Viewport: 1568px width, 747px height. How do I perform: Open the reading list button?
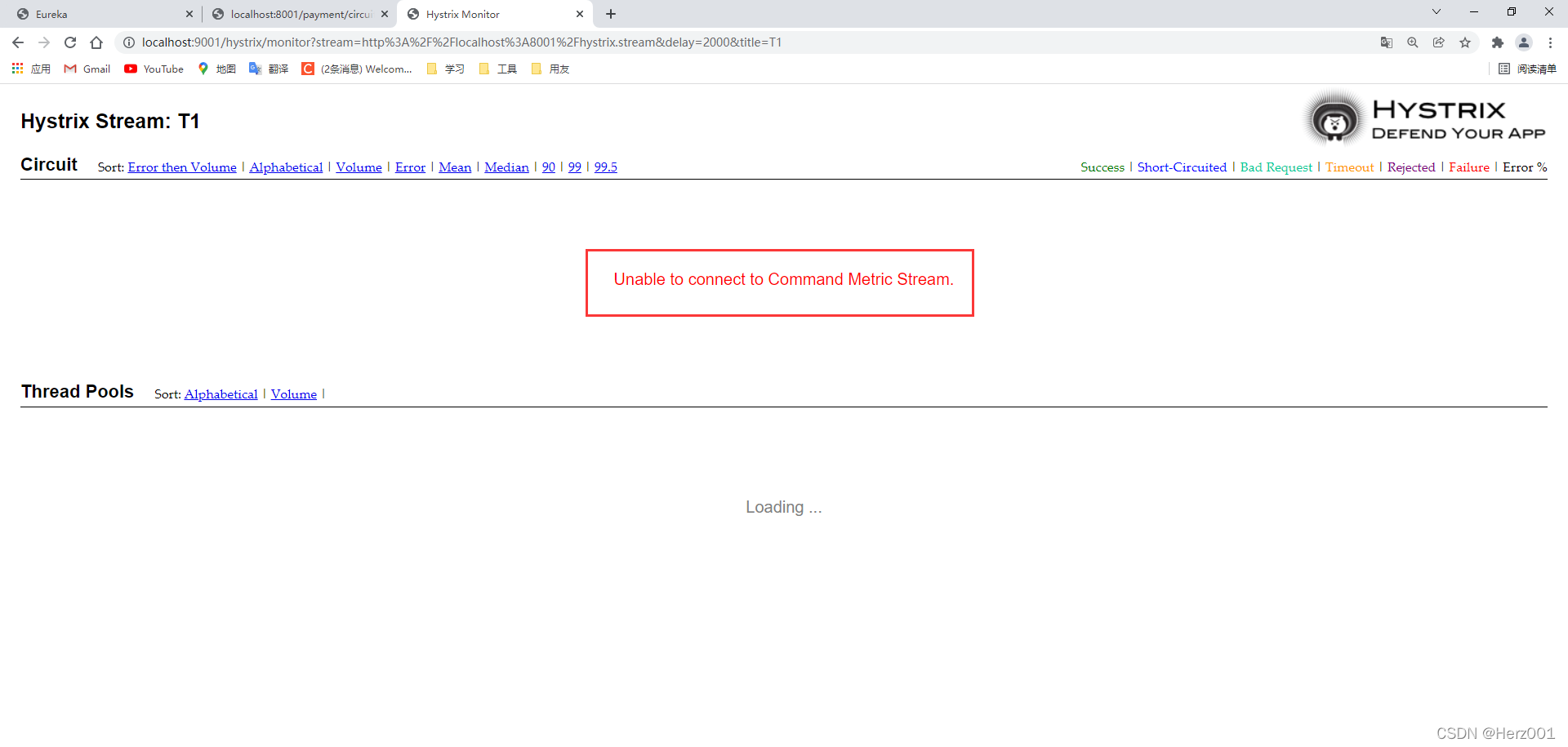click(x=1527, y=69)
